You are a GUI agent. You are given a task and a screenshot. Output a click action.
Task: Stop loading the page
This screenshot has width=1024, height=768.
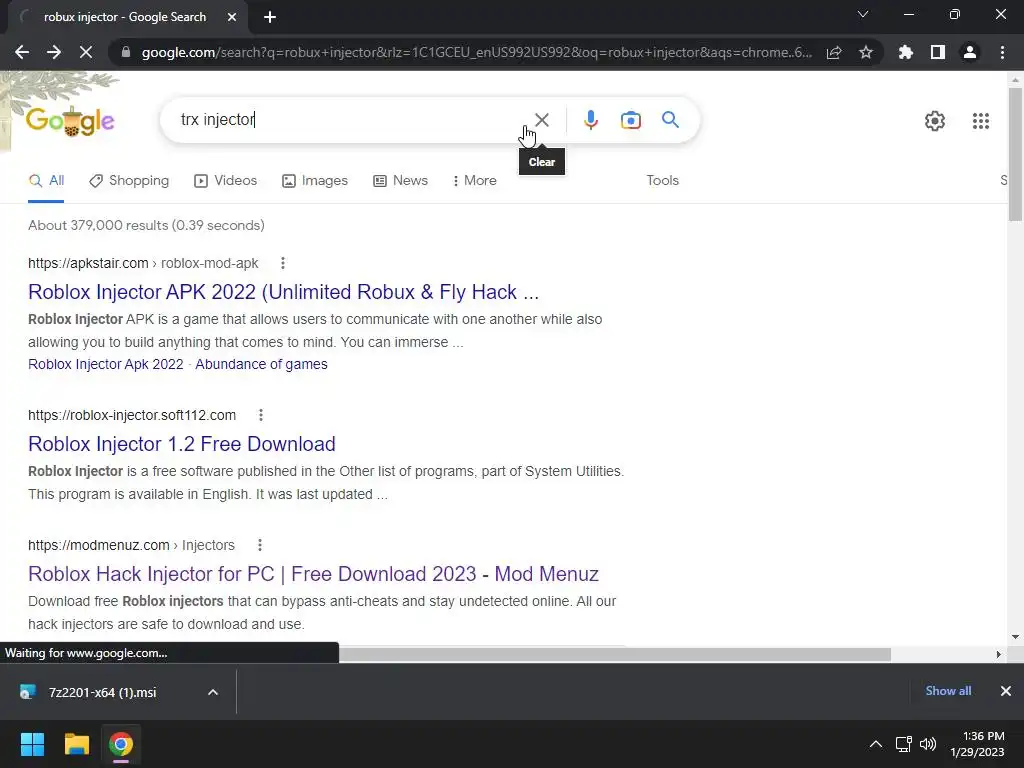[86, 52]
